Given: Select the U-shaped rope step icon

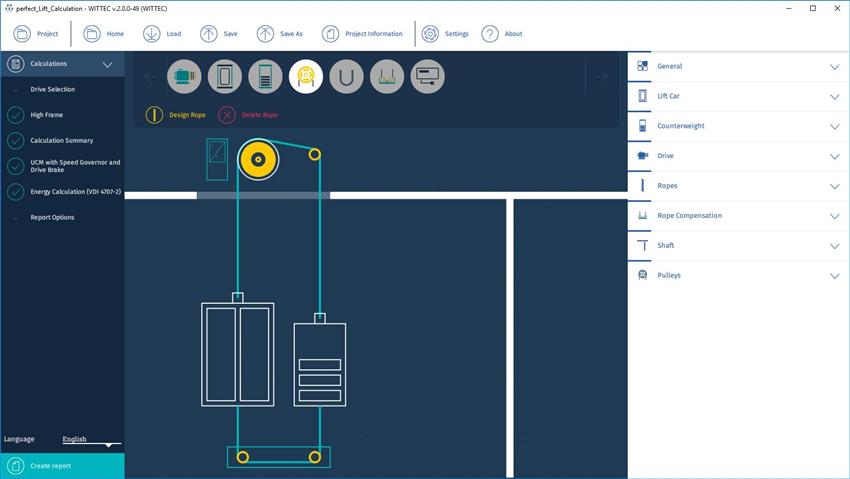Looking at the screenshot, I should [346, 76].
